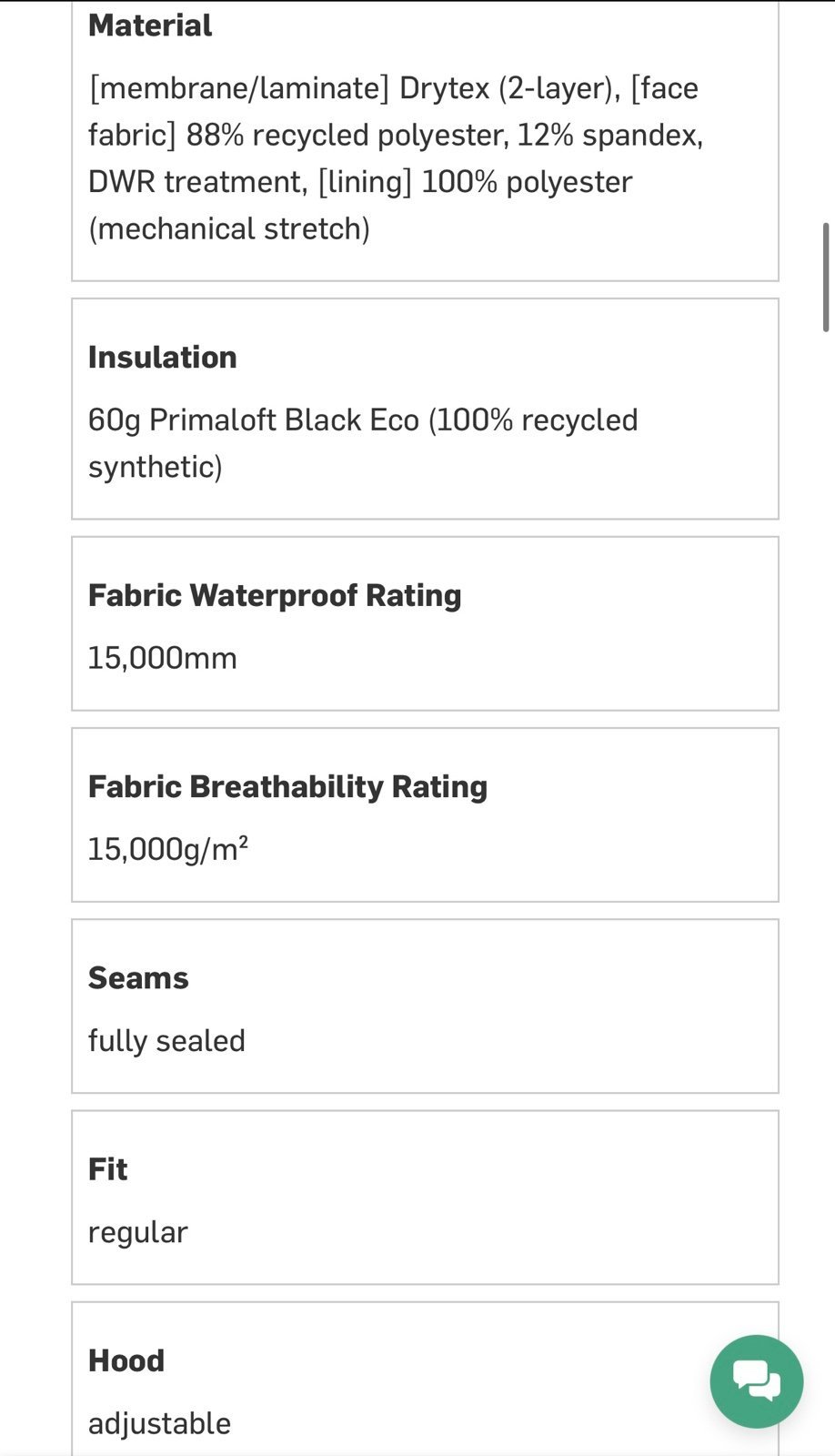835x1456 pixels.
Task: Click the 15,000mm value
Action: tap(163, 658)
